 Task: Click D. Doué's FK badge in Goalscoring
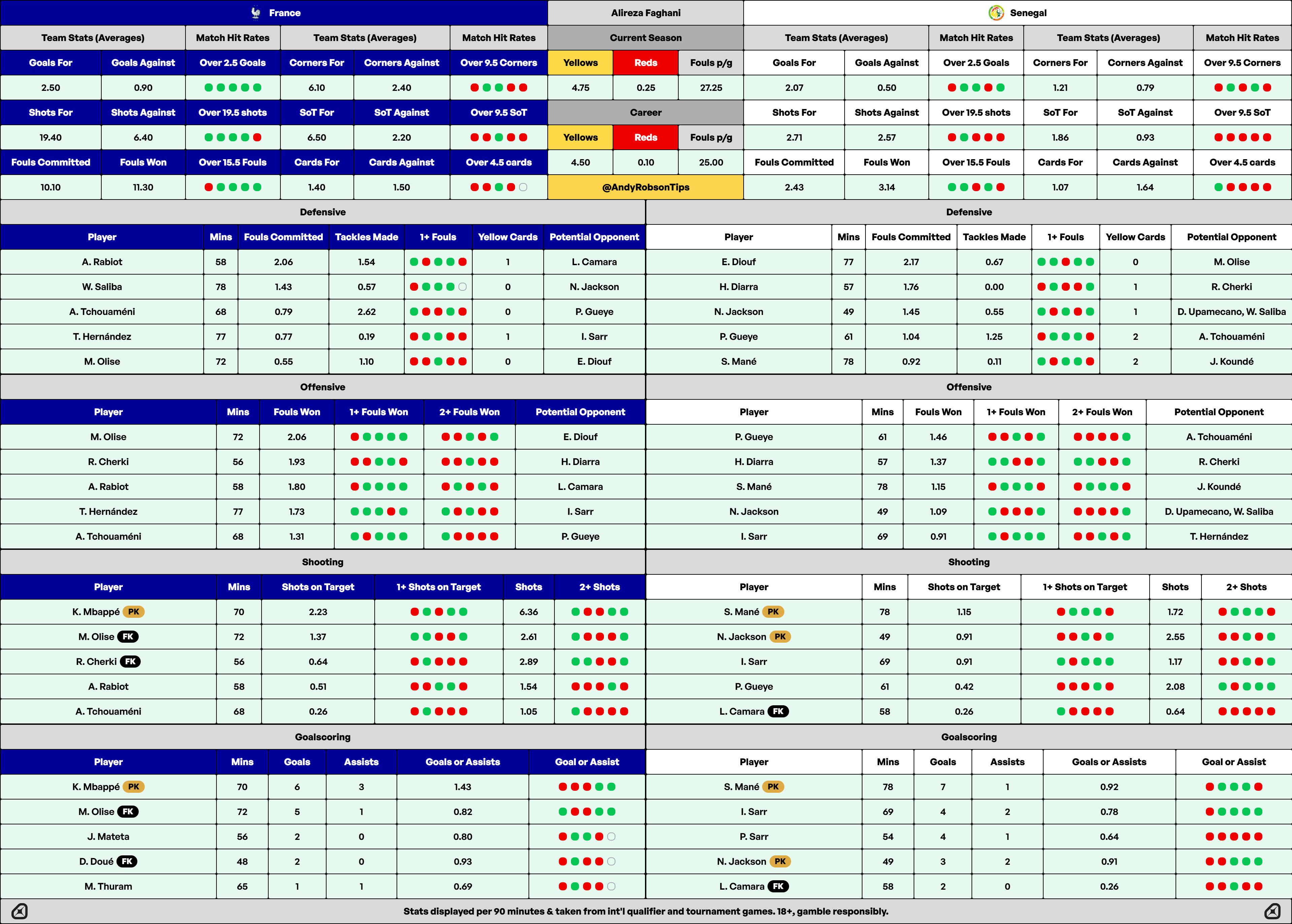tap(127, 861)
